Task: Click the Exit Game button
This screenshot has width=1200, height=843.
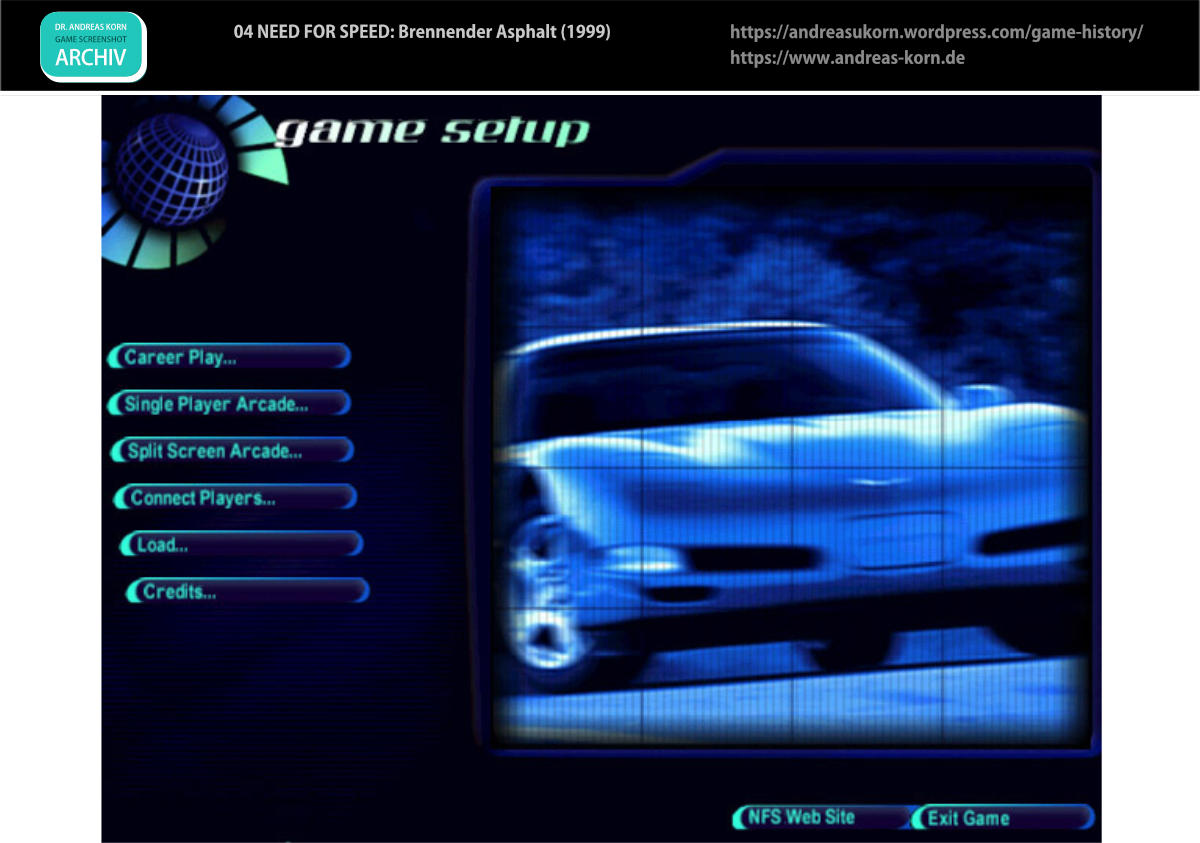Action: [x=1003, y=818]
